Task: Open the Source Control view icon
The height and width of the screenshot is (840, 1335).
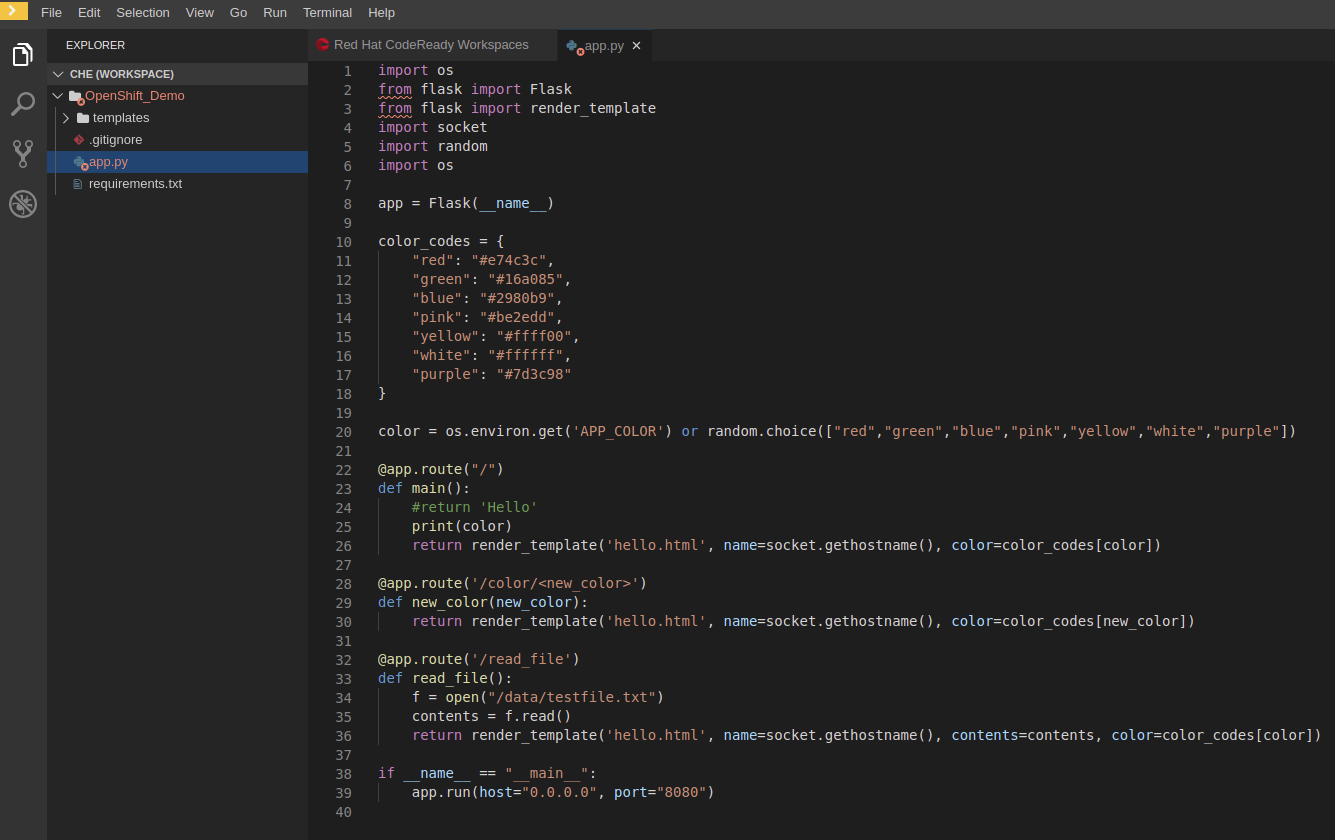Action: (x=22, y=153)
